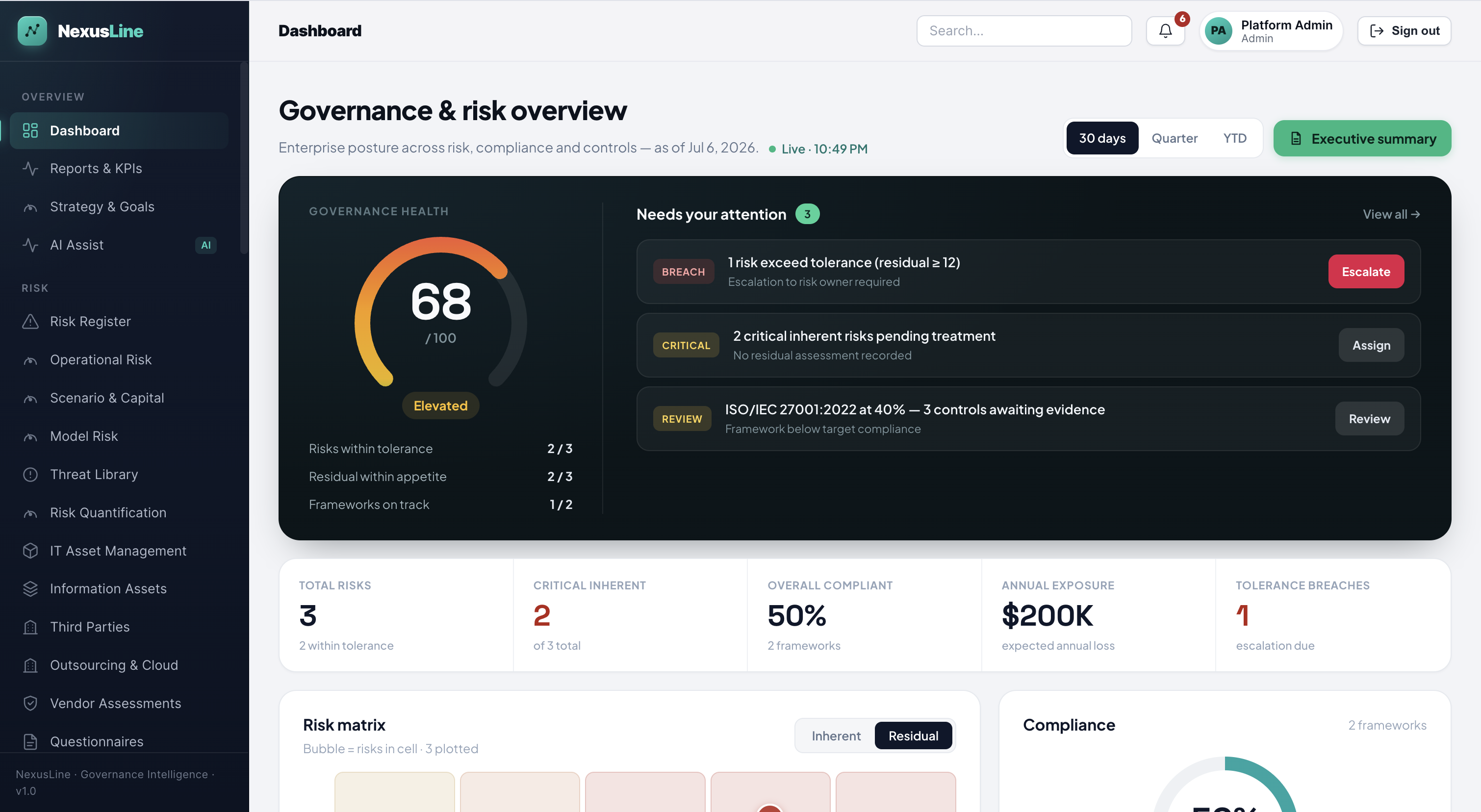Click the Vendor Assessments shield icon
Screen dimensions: 1481x812
click(30, 703)
